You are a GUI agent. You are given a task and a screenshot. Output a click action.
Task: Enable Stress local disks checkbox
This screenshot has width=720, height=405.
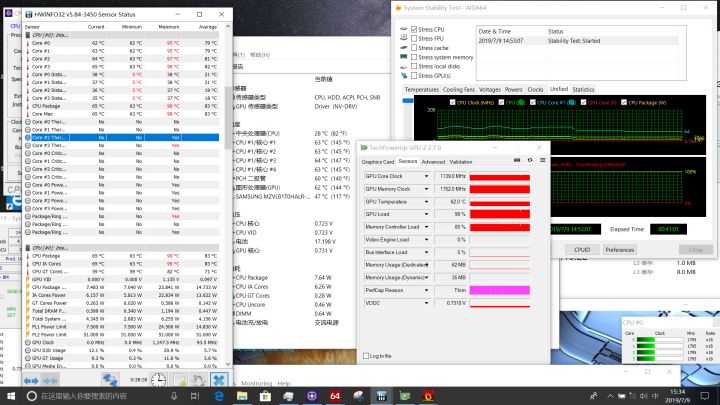click(414, 66)
